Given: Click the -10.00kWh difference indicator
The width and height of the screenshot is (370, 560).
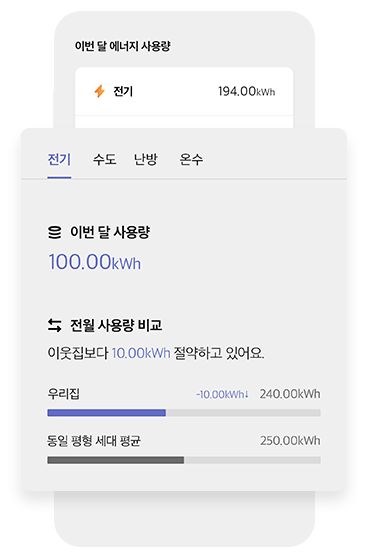Looking at the screenshot, I should click(222, 395).
